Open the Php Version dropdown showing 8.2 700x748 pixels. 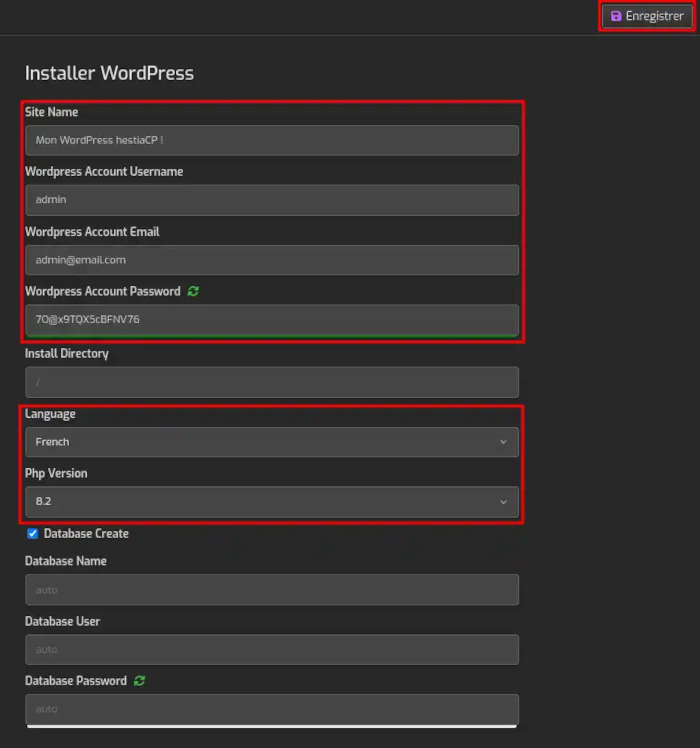click(x=271, y=501)
